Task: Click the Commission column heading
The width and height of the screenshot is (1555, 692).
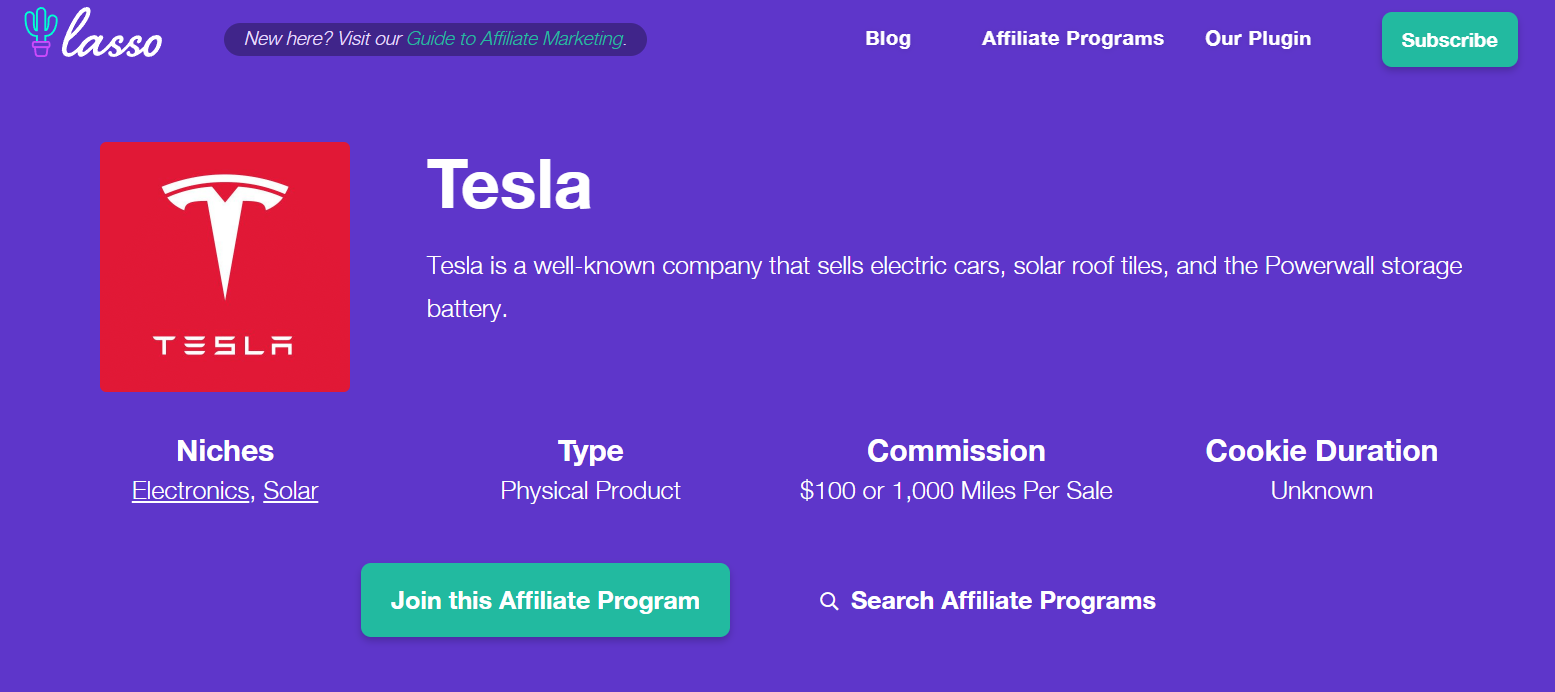Action: coord(956,451)
